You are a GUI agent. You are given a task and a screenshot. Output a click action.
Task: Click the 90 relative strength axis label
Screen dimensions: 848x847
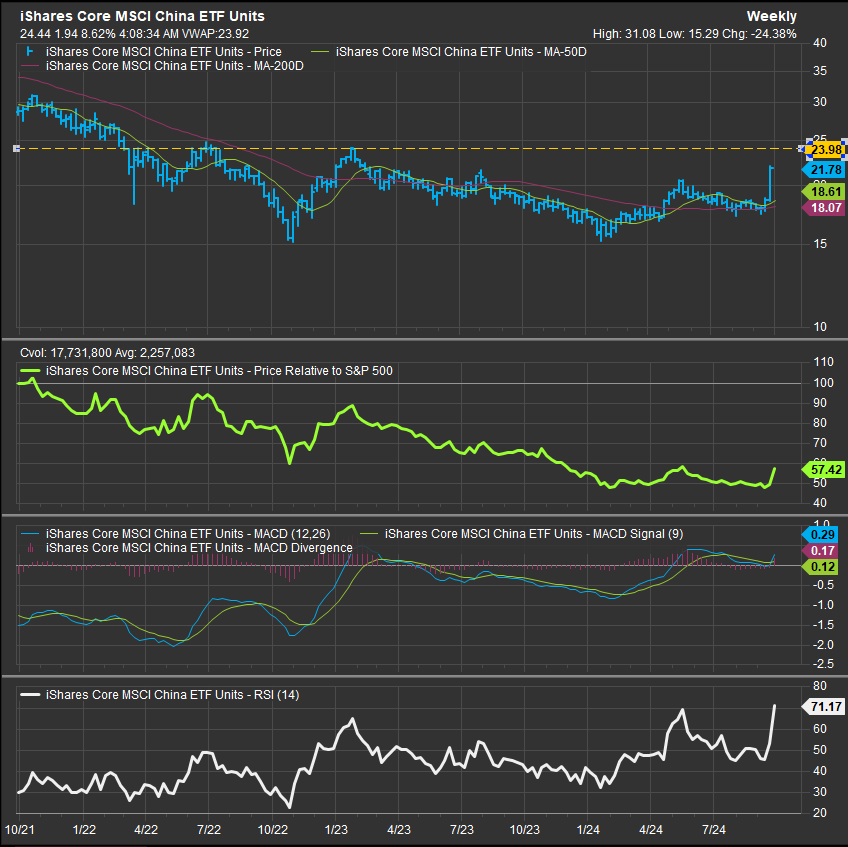(x=820, y=403)
